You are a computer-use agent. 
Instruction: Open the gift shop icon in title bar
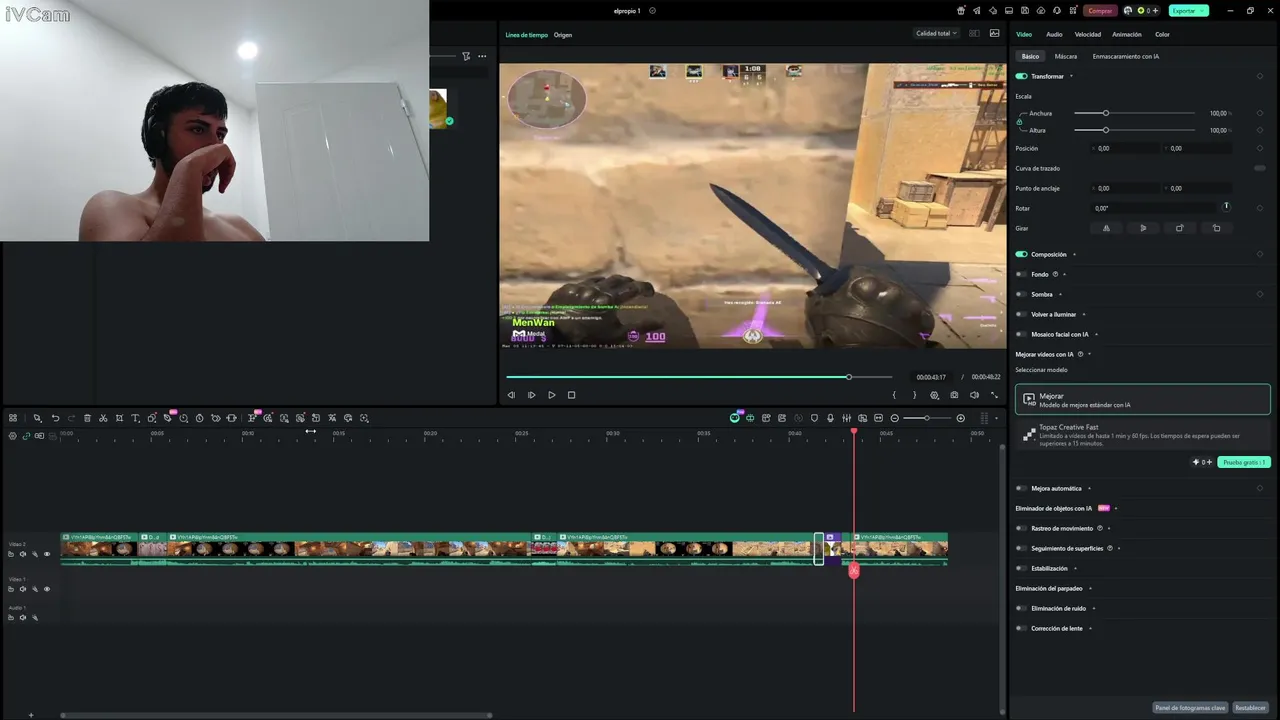[961, 11]
